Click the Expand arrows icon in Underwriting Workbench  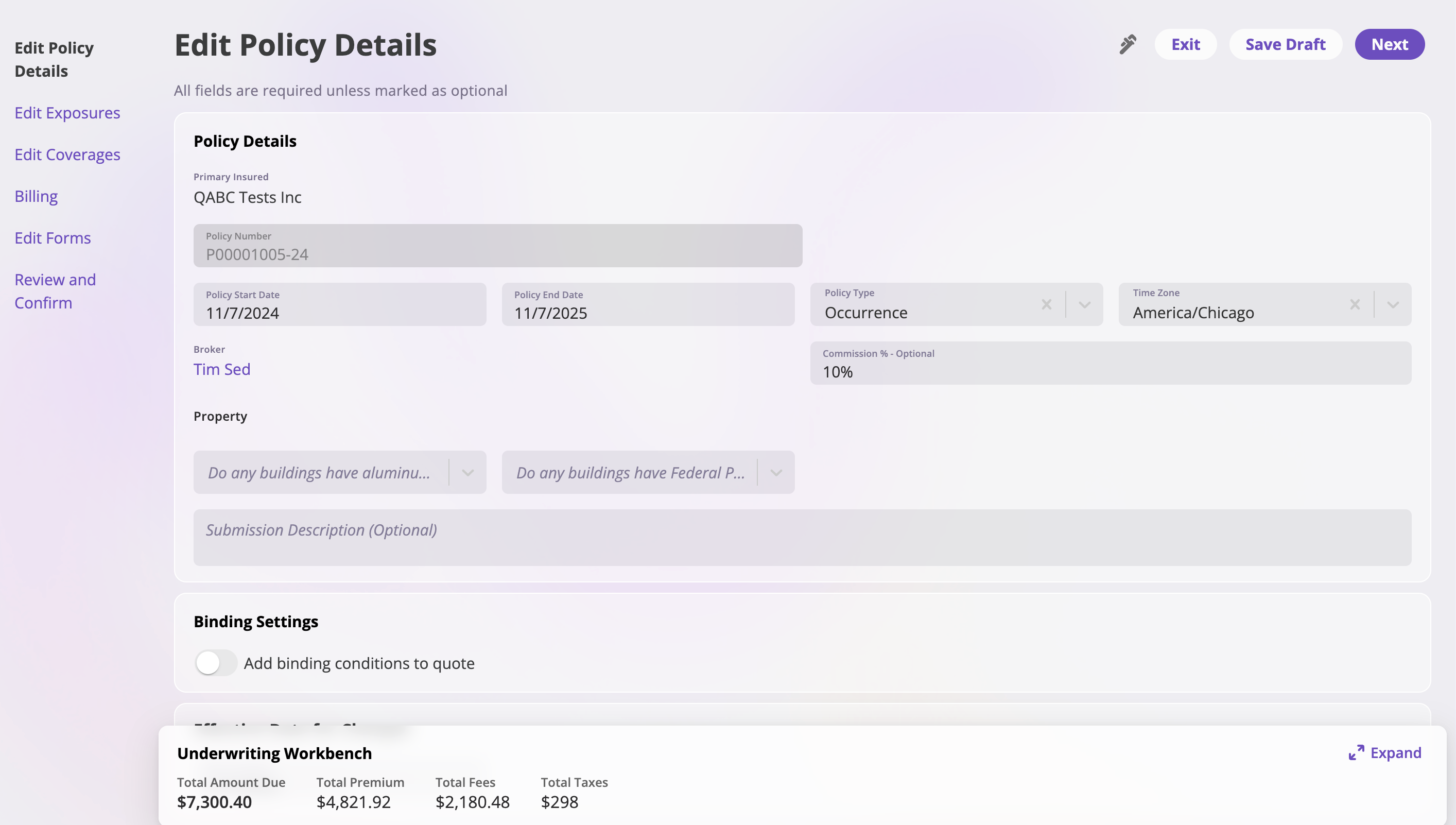(1356, 752)
